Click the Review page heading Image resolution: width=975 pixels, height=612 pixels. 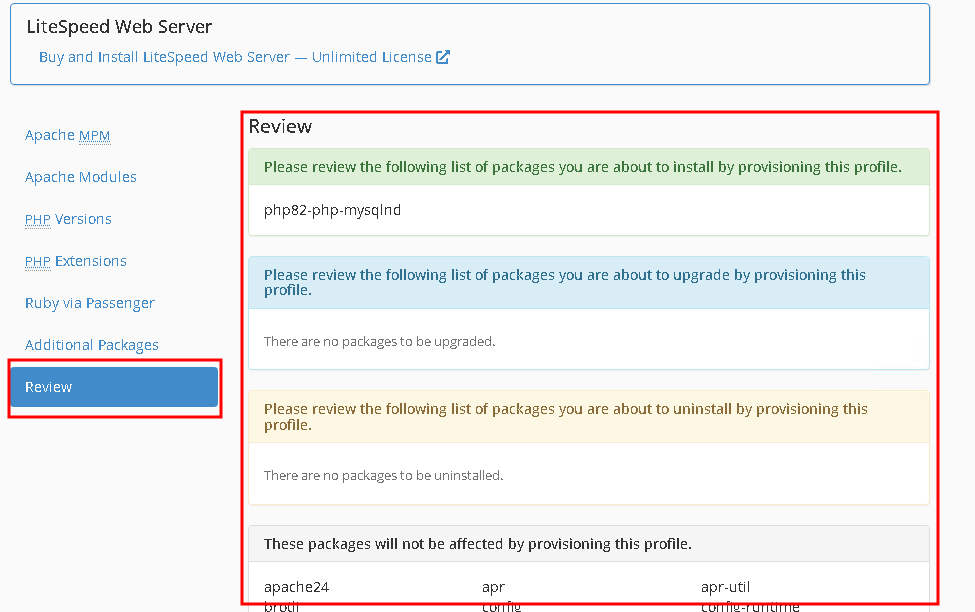point(280,126)
